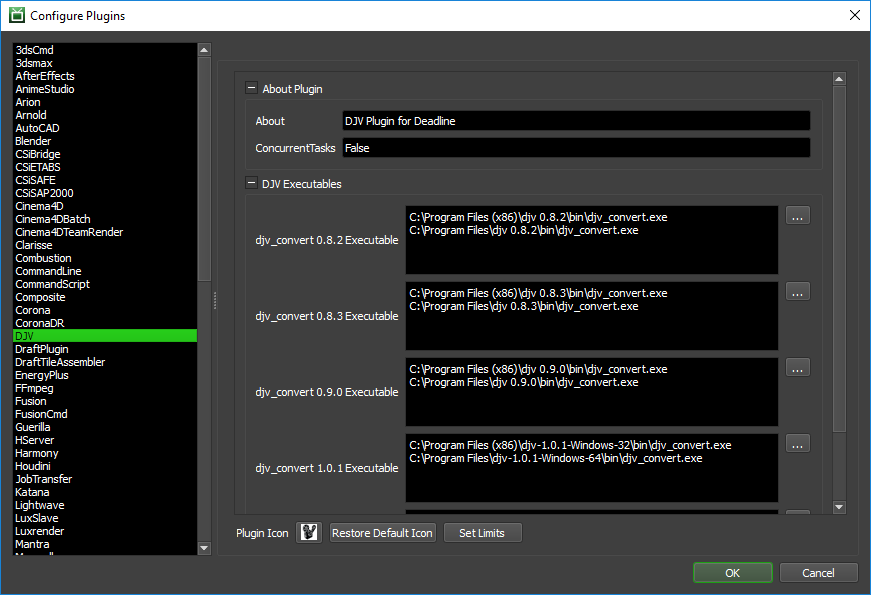Click the Restore Default Icon button
This screenshot has width=871, height=595.
click(382, 532)
